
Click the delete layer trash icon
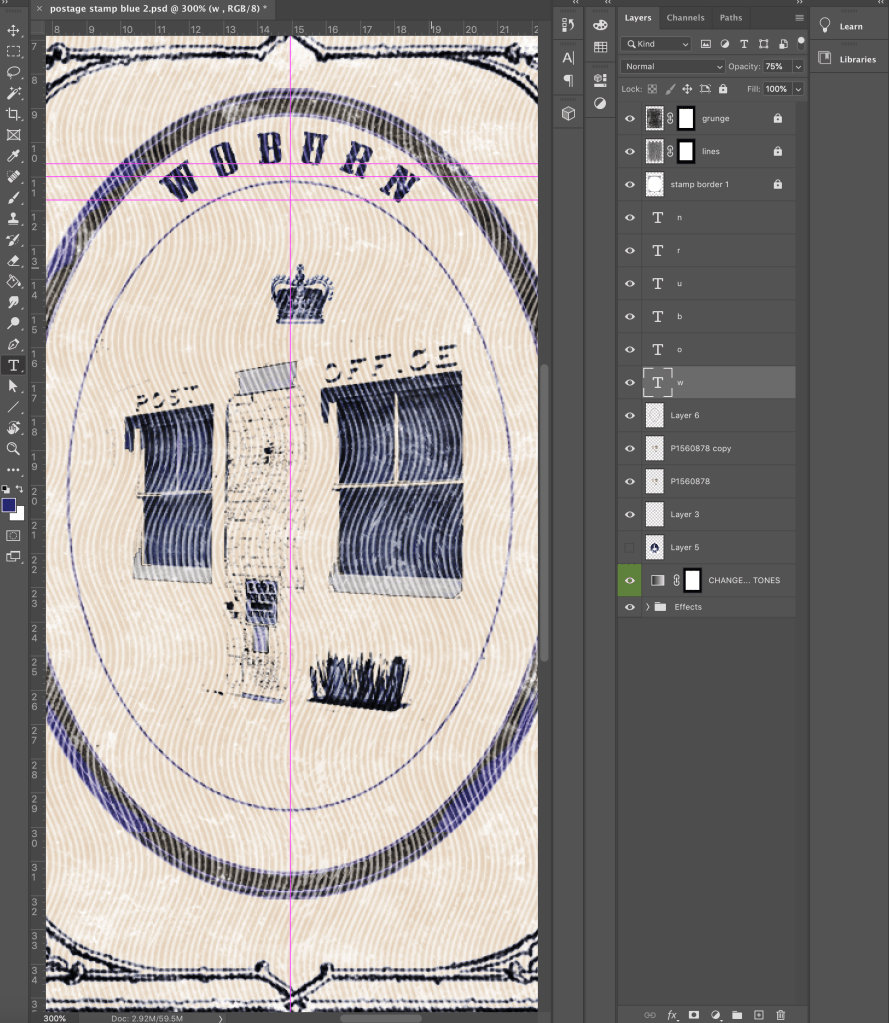coord(781,1015)
